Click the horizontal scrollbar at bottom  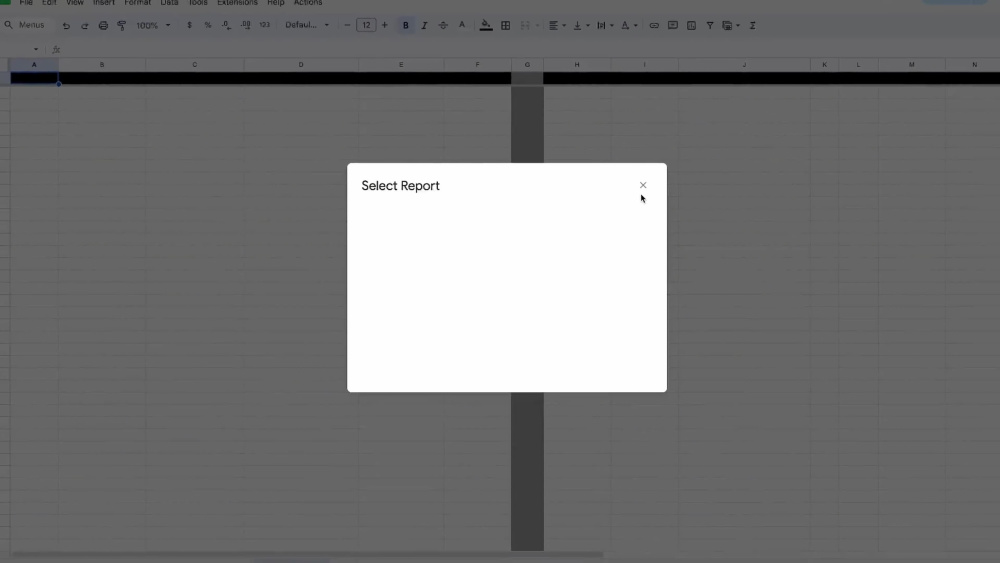pos(307,554)
